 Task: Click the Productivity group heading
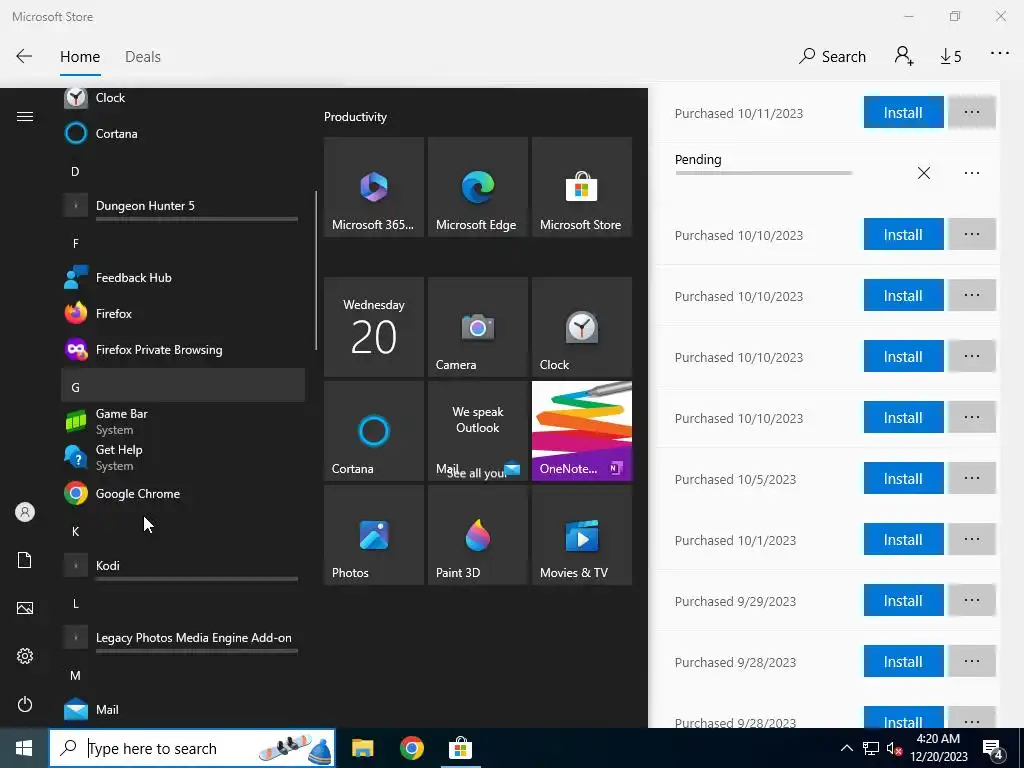pos(355,117)
